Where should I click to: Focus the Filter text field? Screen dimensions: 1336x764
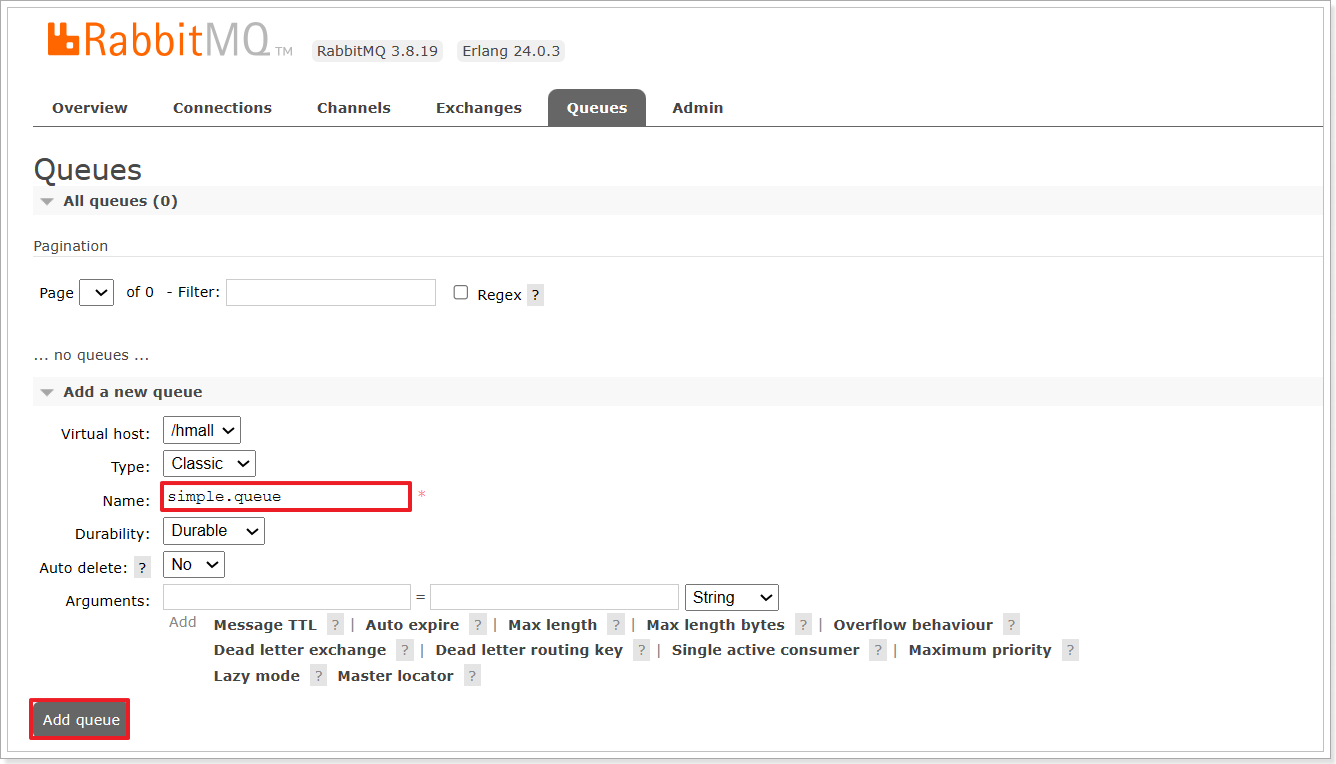[331, 292]
